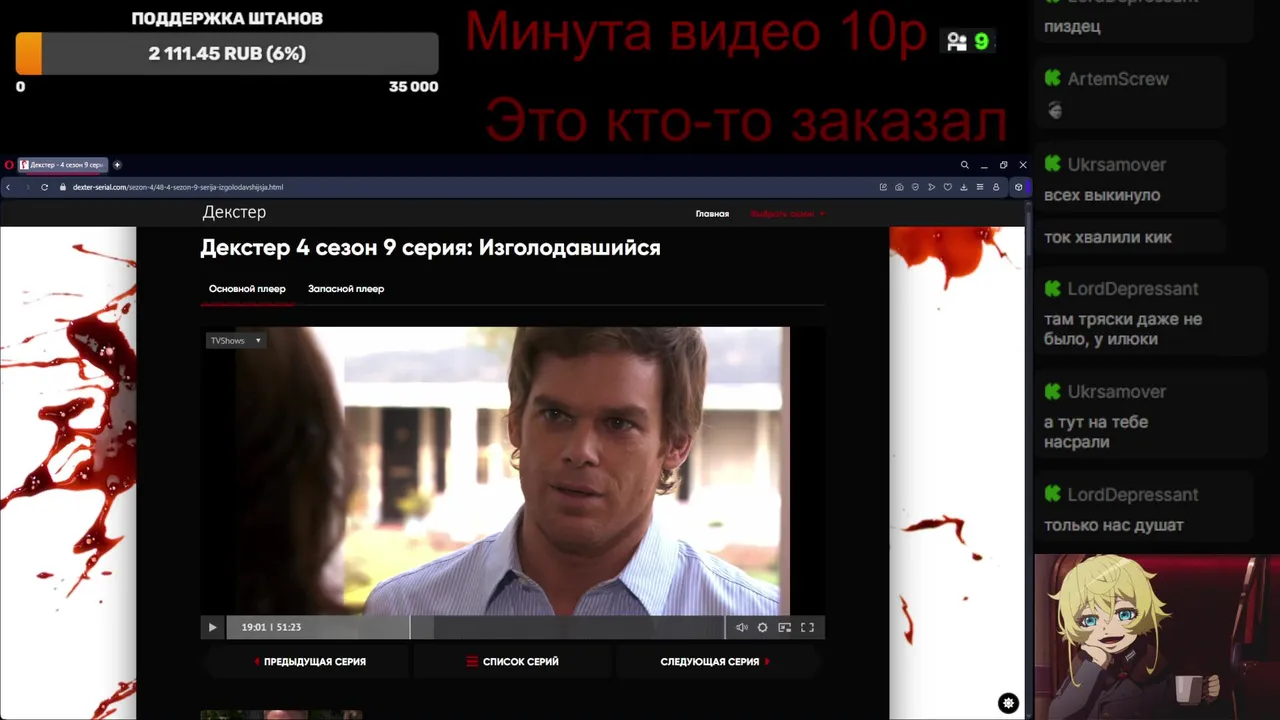This screenshot has width=1280, height=720.
Task: Open the browser profile account icon
Action: pyautogui.click(x=996, y=187)
